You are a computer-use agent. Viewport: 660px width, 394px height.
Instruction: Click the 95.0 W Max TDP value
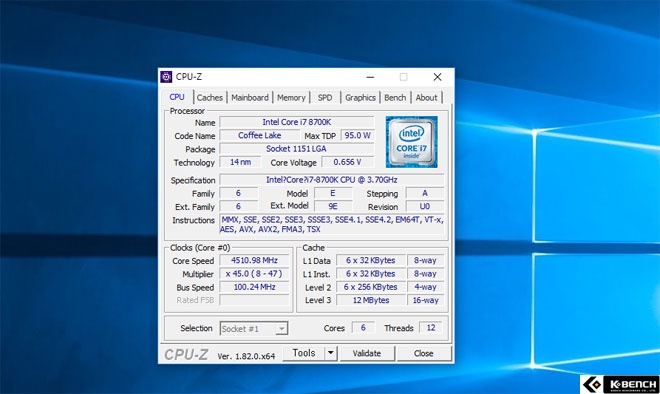click(357, 136)
